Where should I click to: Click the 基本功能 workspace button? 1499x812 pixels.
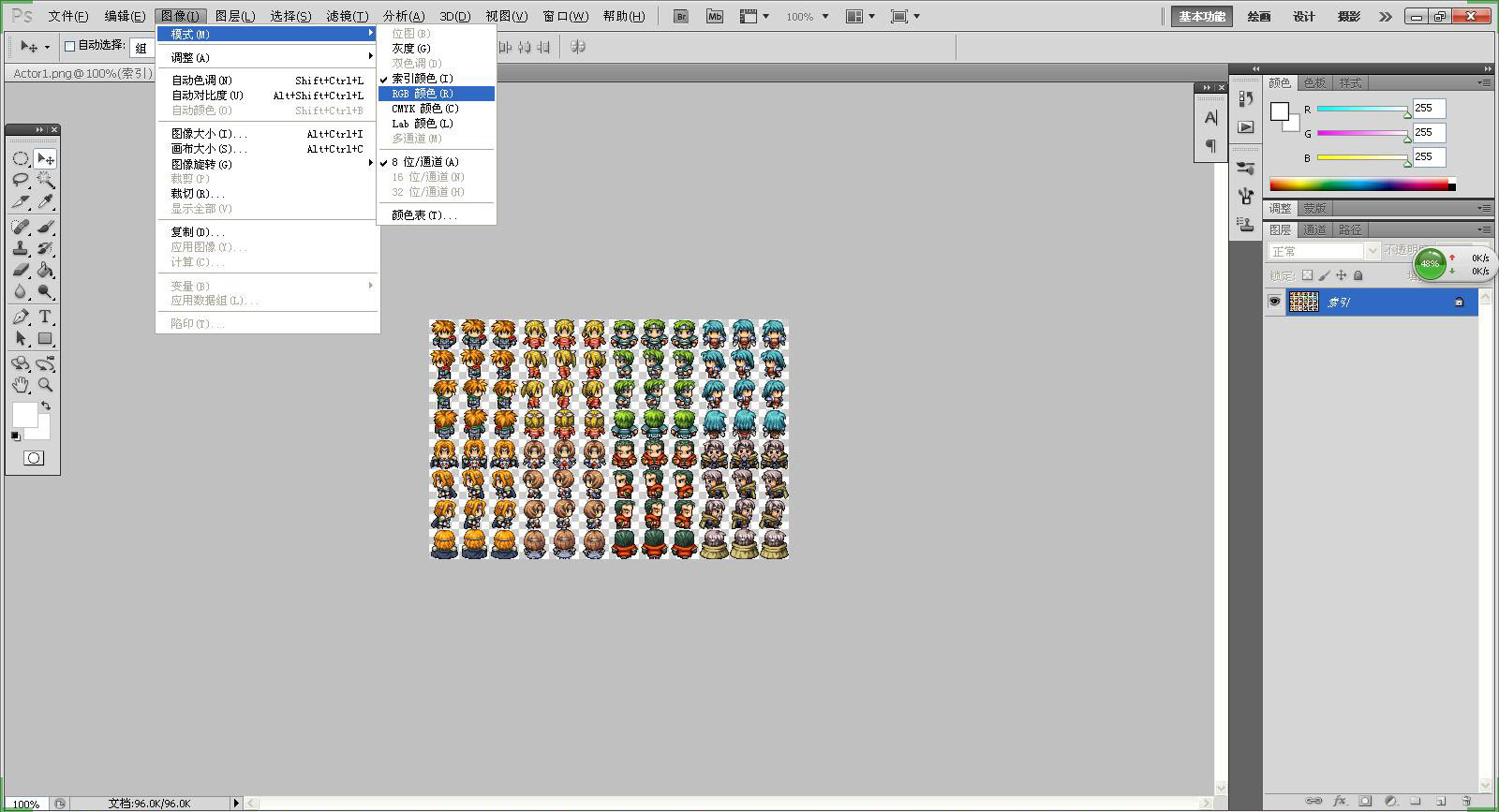[x=1202, y=16]
